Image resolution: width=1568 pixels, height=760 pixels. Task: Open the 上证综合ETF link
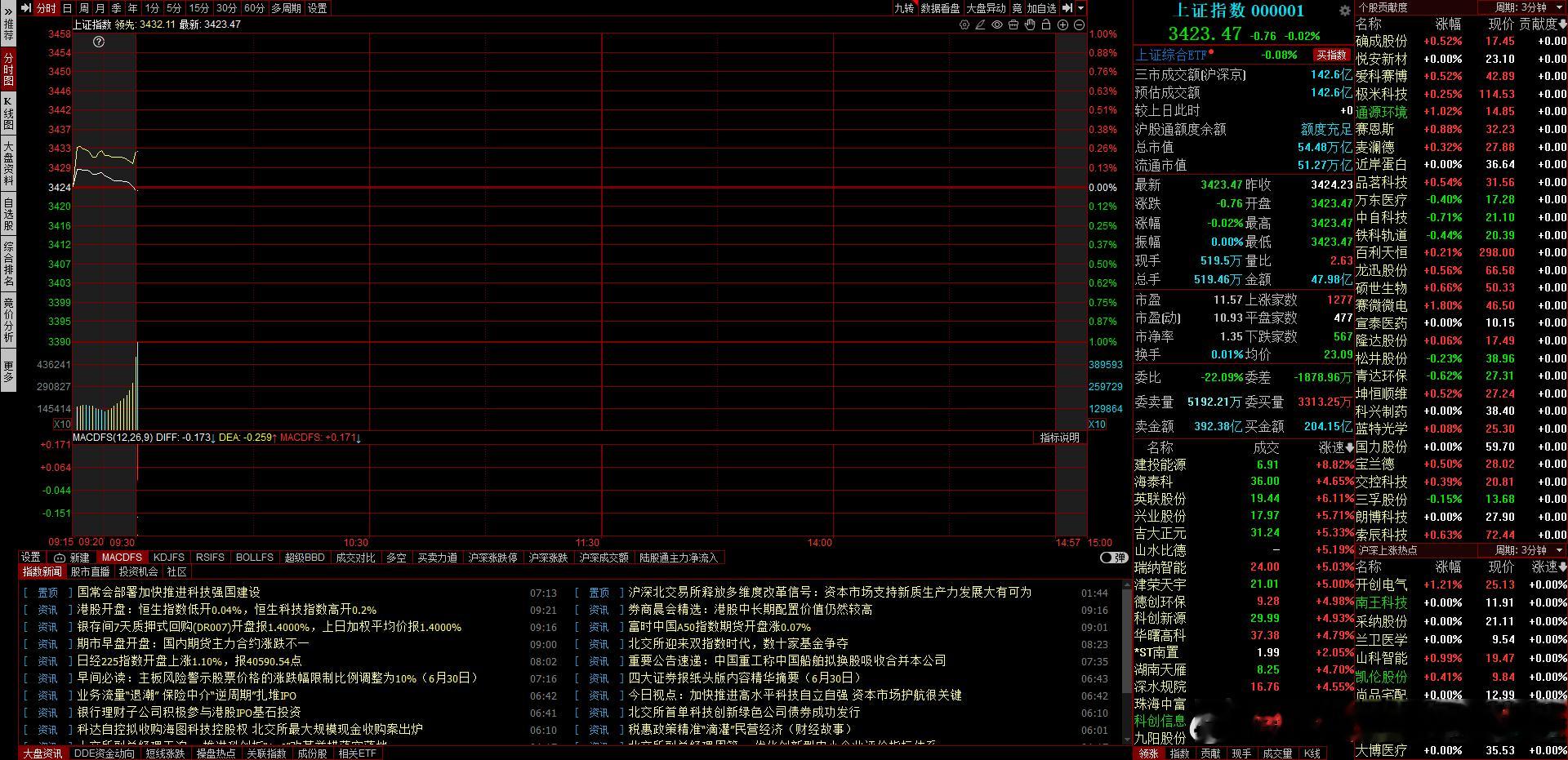(1171, 55)
